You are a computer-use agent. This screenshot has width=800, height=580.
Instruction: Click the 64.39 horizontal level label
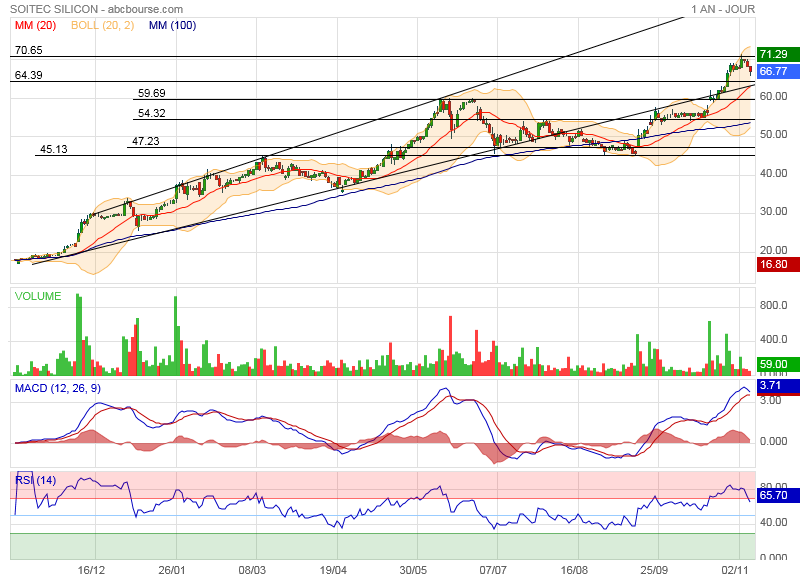pos(29,75)
